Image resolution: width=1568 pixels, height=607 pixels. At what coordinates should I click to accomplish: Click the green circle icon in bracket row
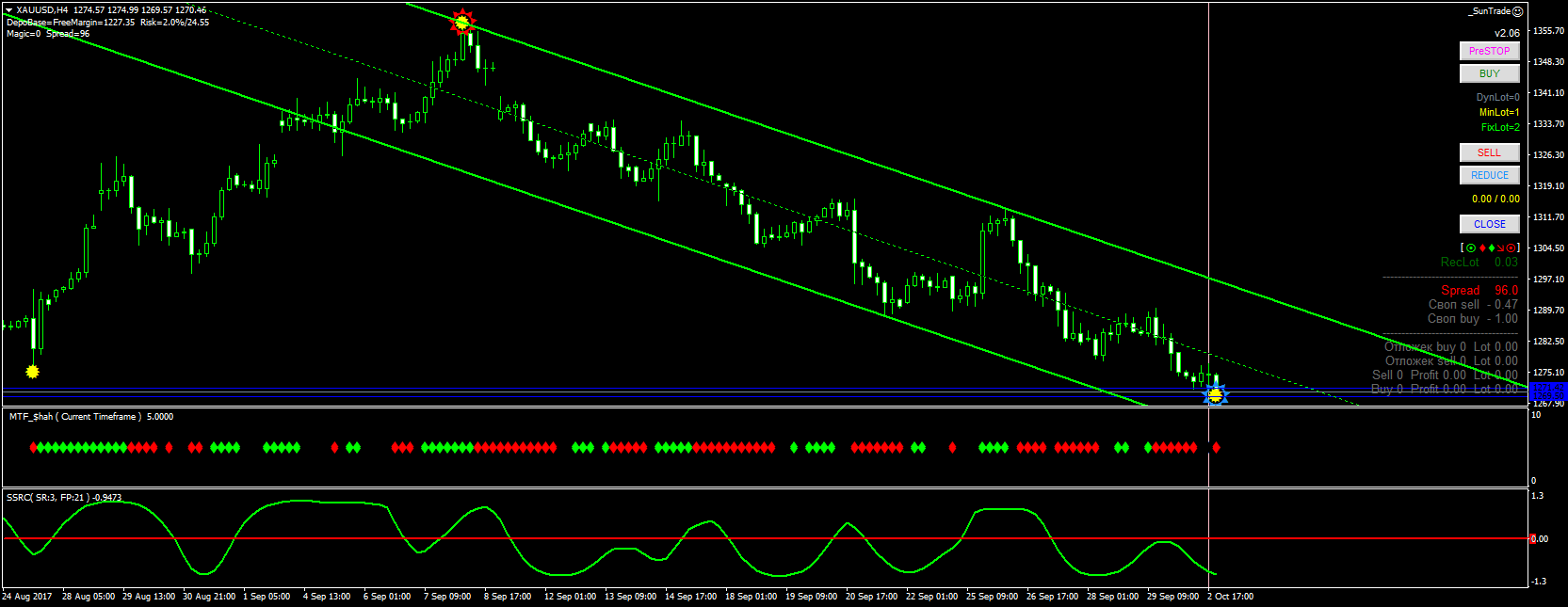[1471, 248]
